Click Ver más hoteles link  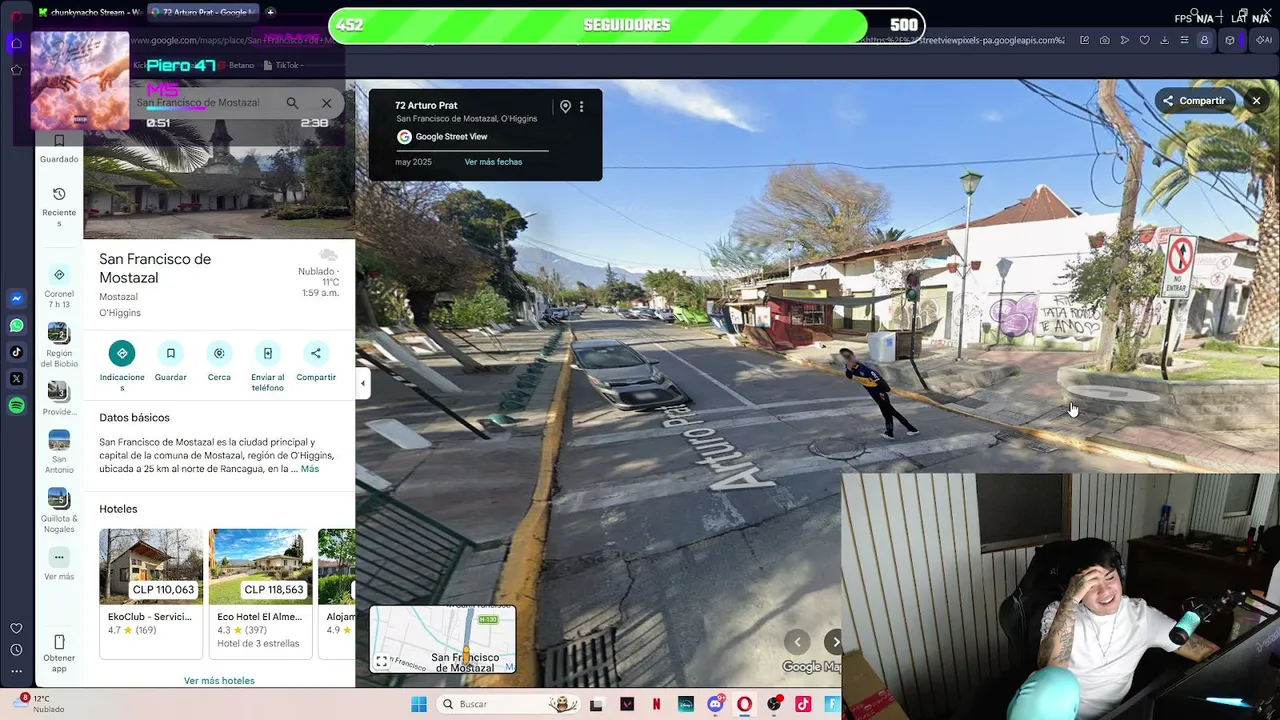point(219,681)
